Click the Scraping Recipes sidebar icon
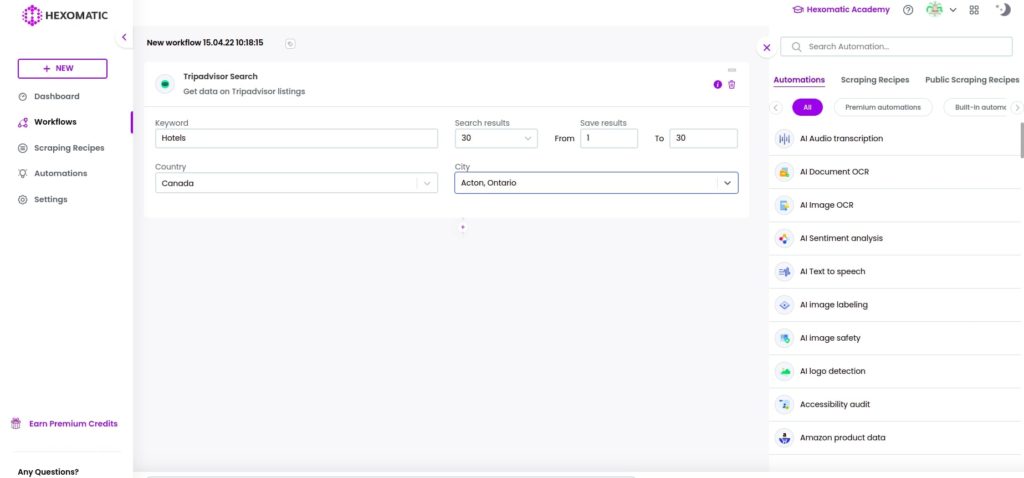This screenshot has height=478, width=1024. 23,148
